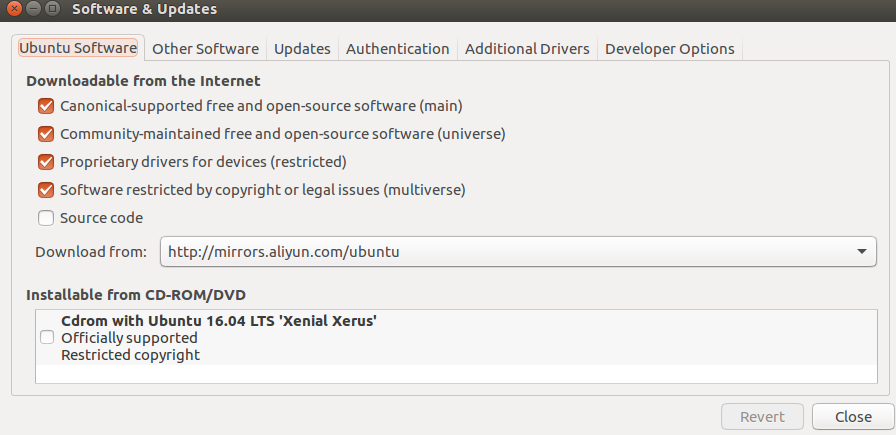Viewport: 896px width, 435px height.
Task: Toggle Community-maintained software (universe) checkbox
Action: (46, 134)
